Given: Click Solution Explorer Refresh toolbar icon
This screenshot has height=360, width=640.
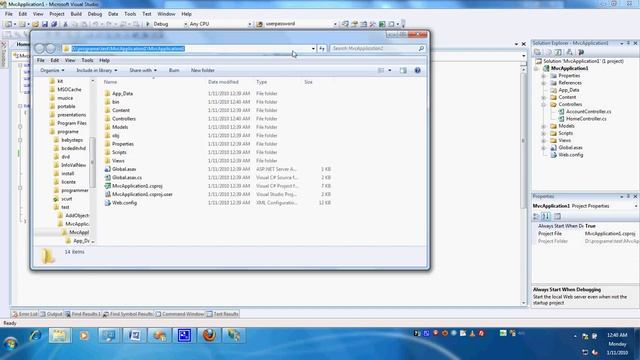Looking at the screenshot, I should [x=558, y=52].
